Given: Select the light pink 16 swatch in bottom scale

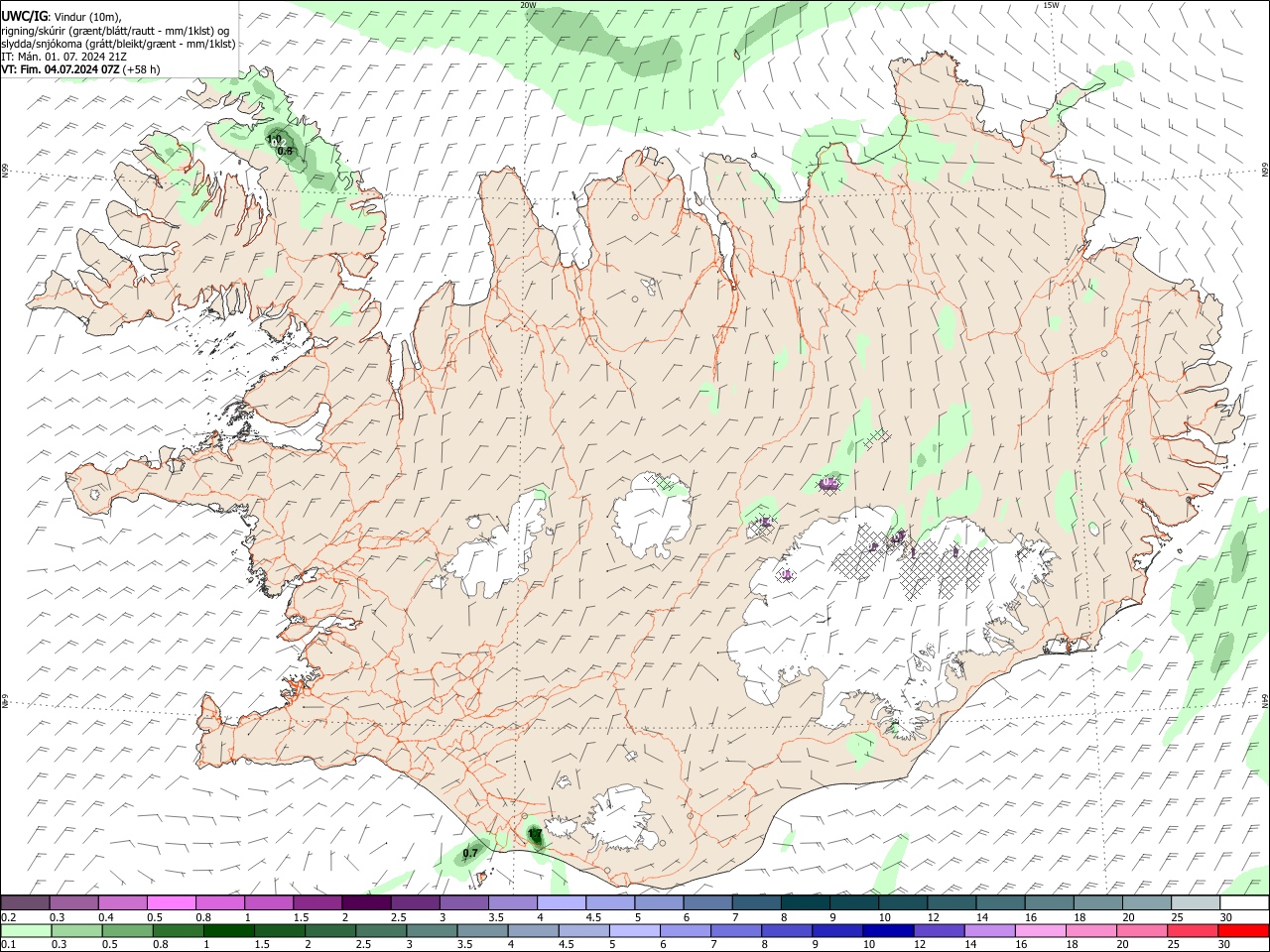Looking at the screenshot, I should (1040, 931).
